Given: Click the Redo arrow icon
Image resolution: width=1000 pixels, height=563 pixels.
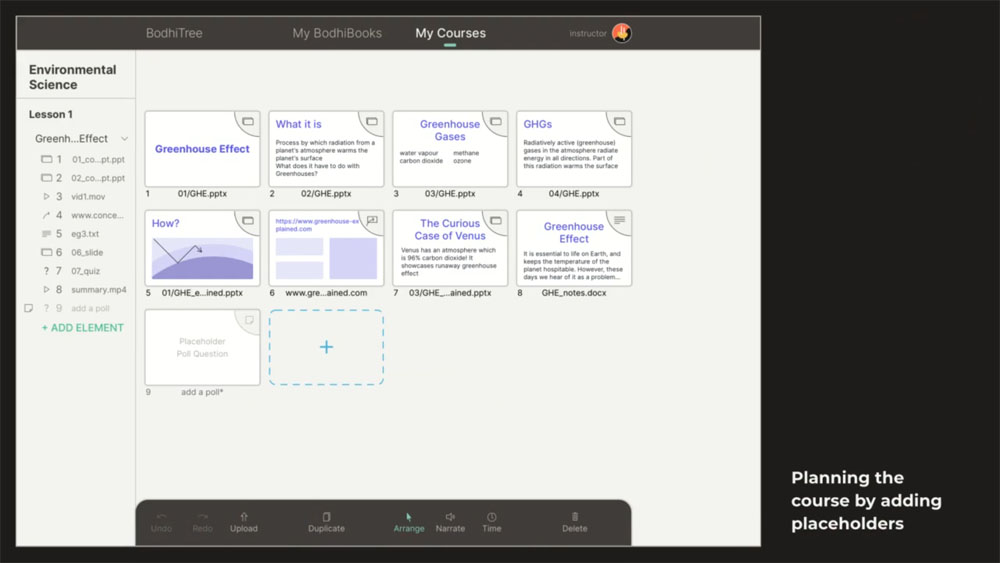Looking at the screenshot, I should (203, 517).
